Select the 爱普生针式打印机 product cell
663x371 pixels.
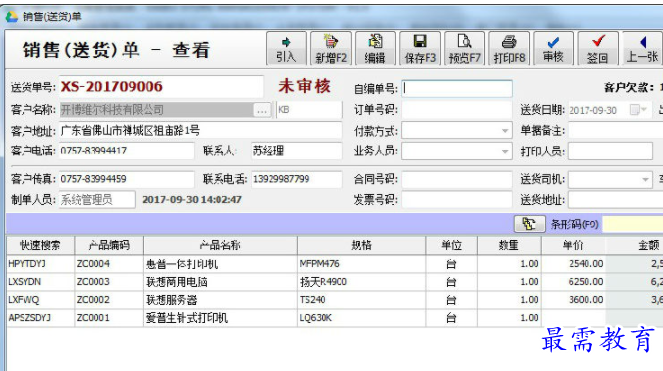[220, 318]
